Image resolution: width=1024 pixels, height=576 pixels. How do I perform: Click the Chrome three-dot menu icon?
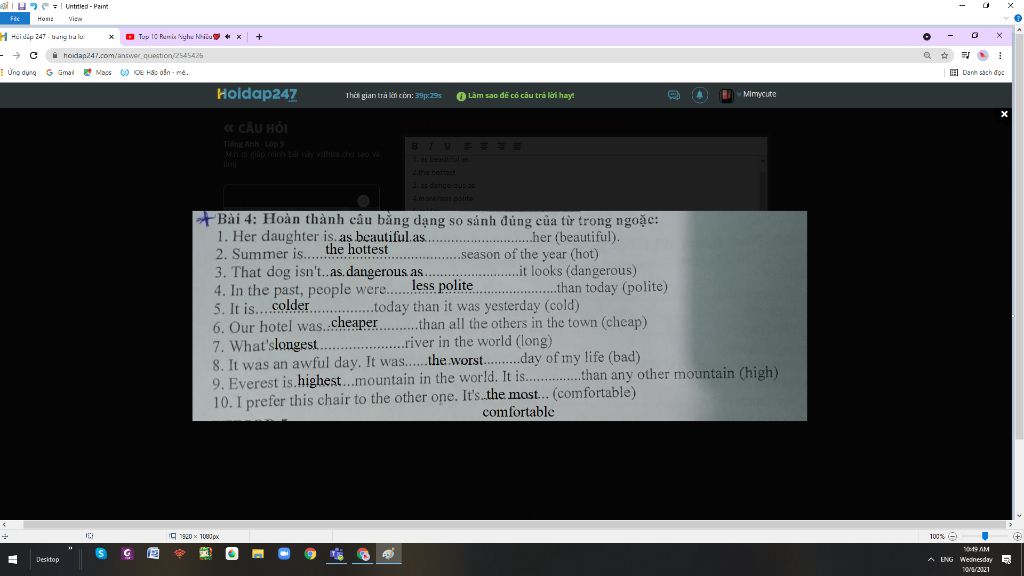(1000, 56)
